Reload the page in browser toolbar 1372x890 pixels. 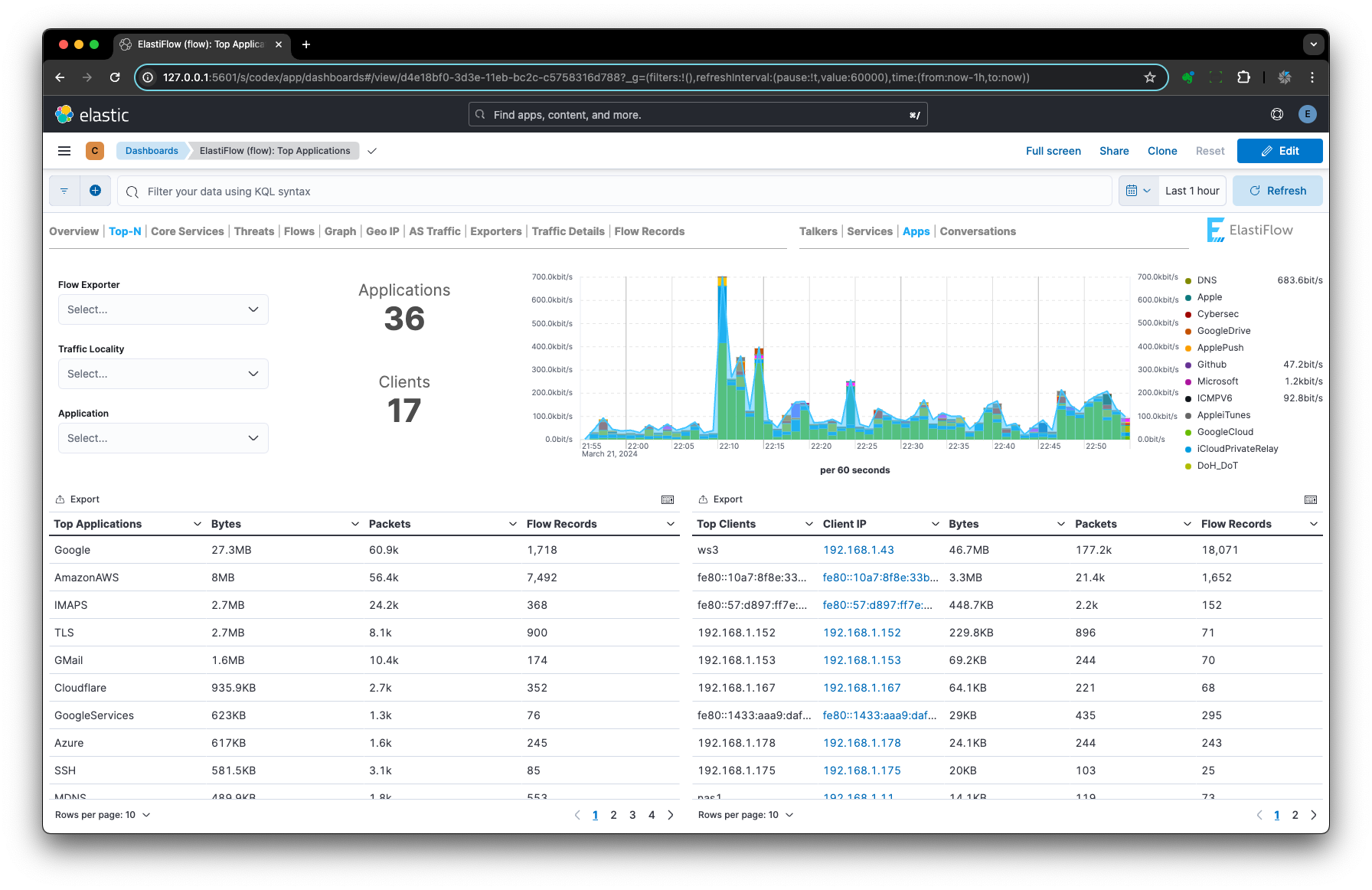pos(115,77)
